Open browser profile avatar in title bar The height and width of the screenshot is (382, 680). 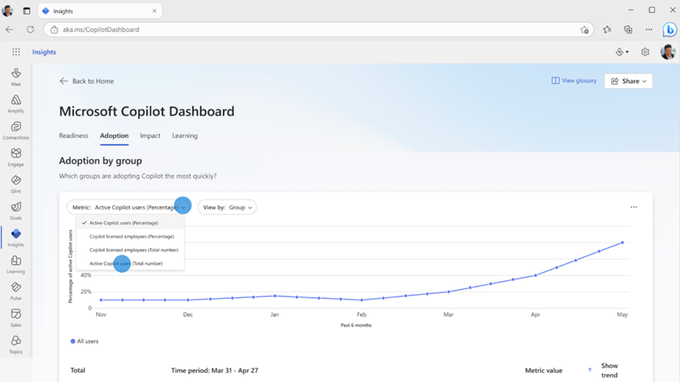[7, 10]
